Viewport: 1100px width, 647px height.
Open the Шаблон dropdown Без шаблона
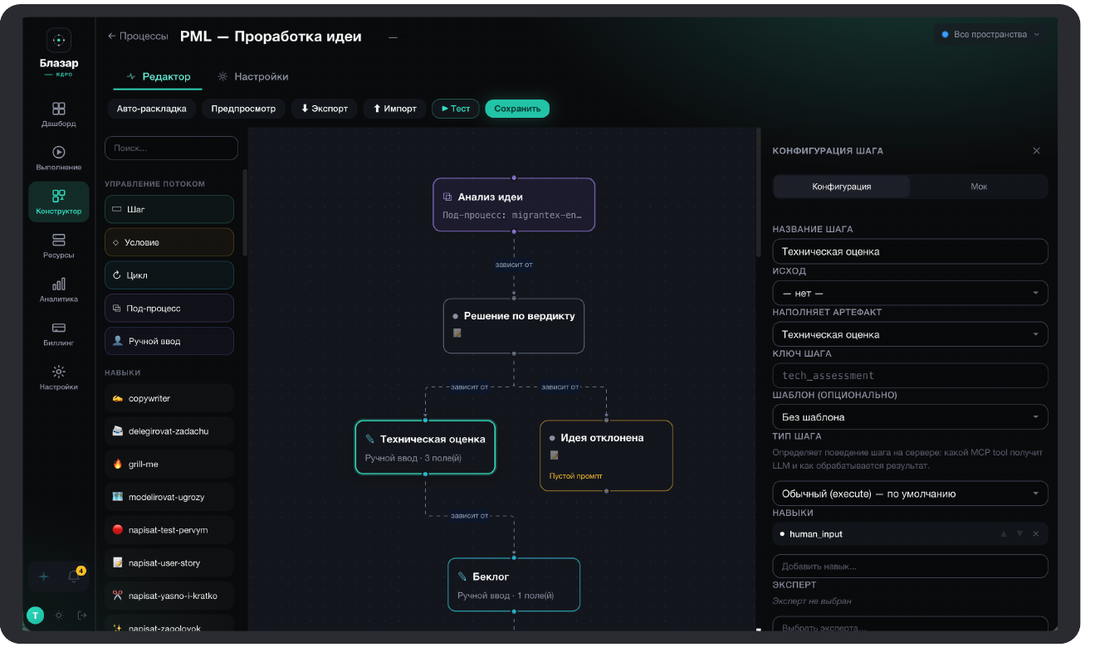pyautogui.click(x=910, y=418)
